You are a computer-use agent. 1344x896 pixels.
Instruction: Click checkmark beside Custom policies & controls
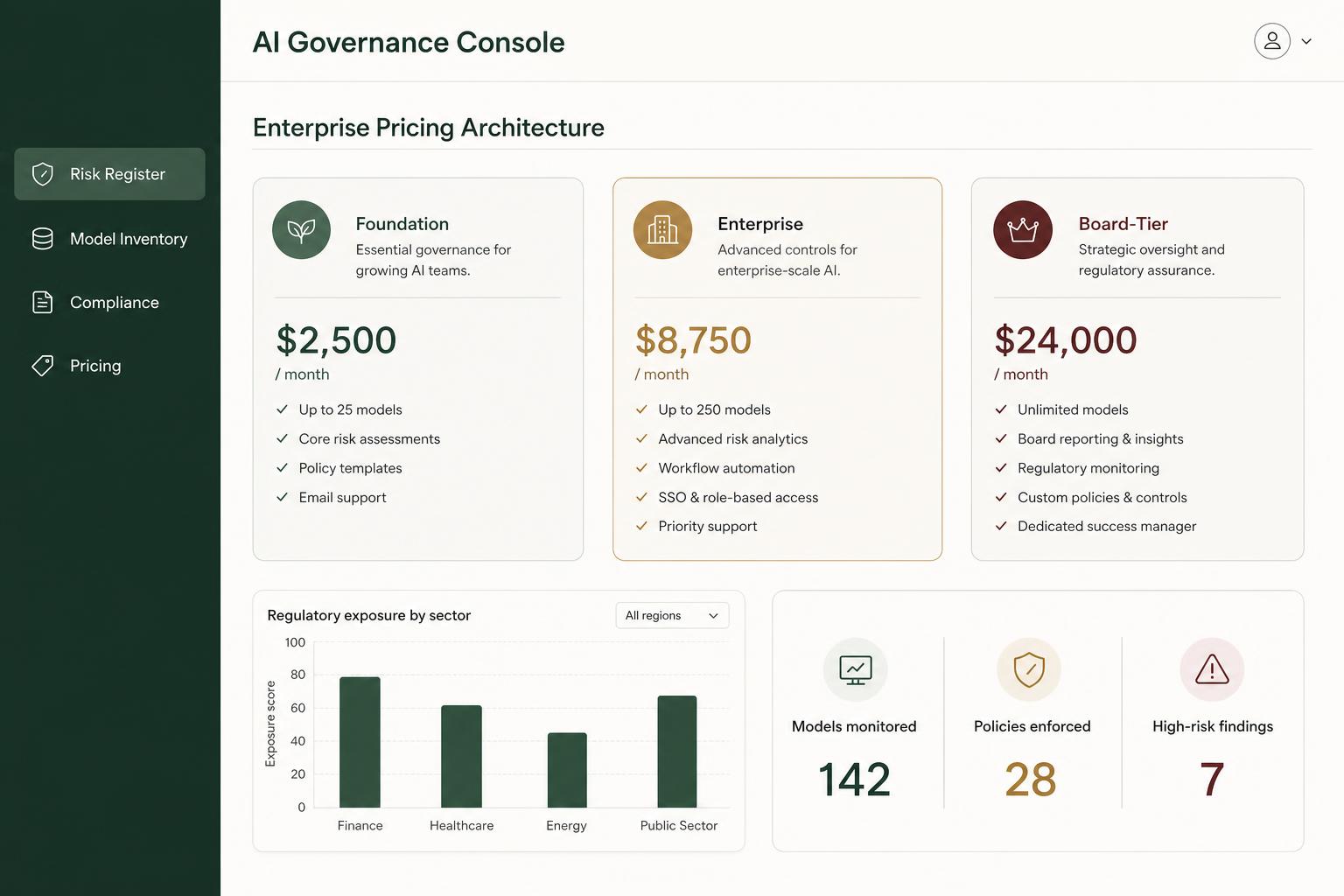click(x=1001, y=497)
